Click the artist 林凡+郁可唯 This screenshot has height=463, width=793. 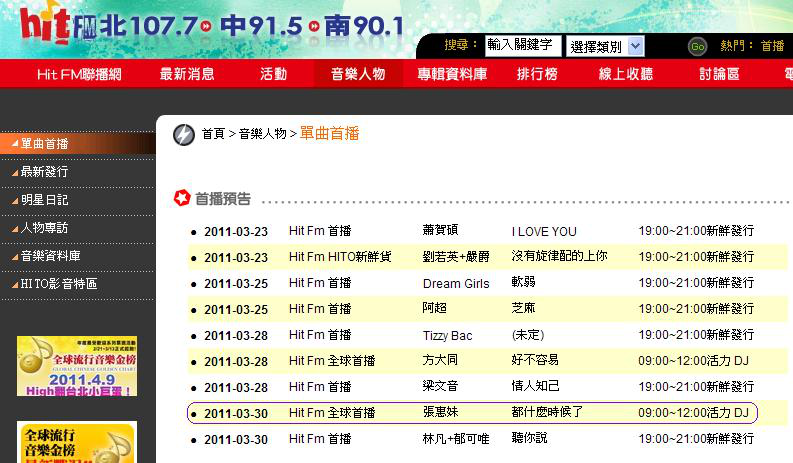pyautogui.click(x=456, y=439)
